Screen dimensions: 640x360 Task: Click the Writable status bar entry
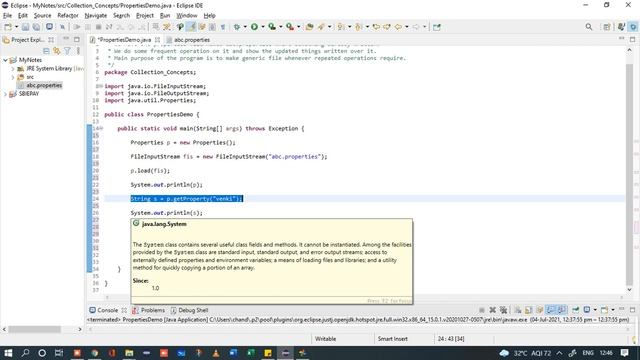[325, 339]
